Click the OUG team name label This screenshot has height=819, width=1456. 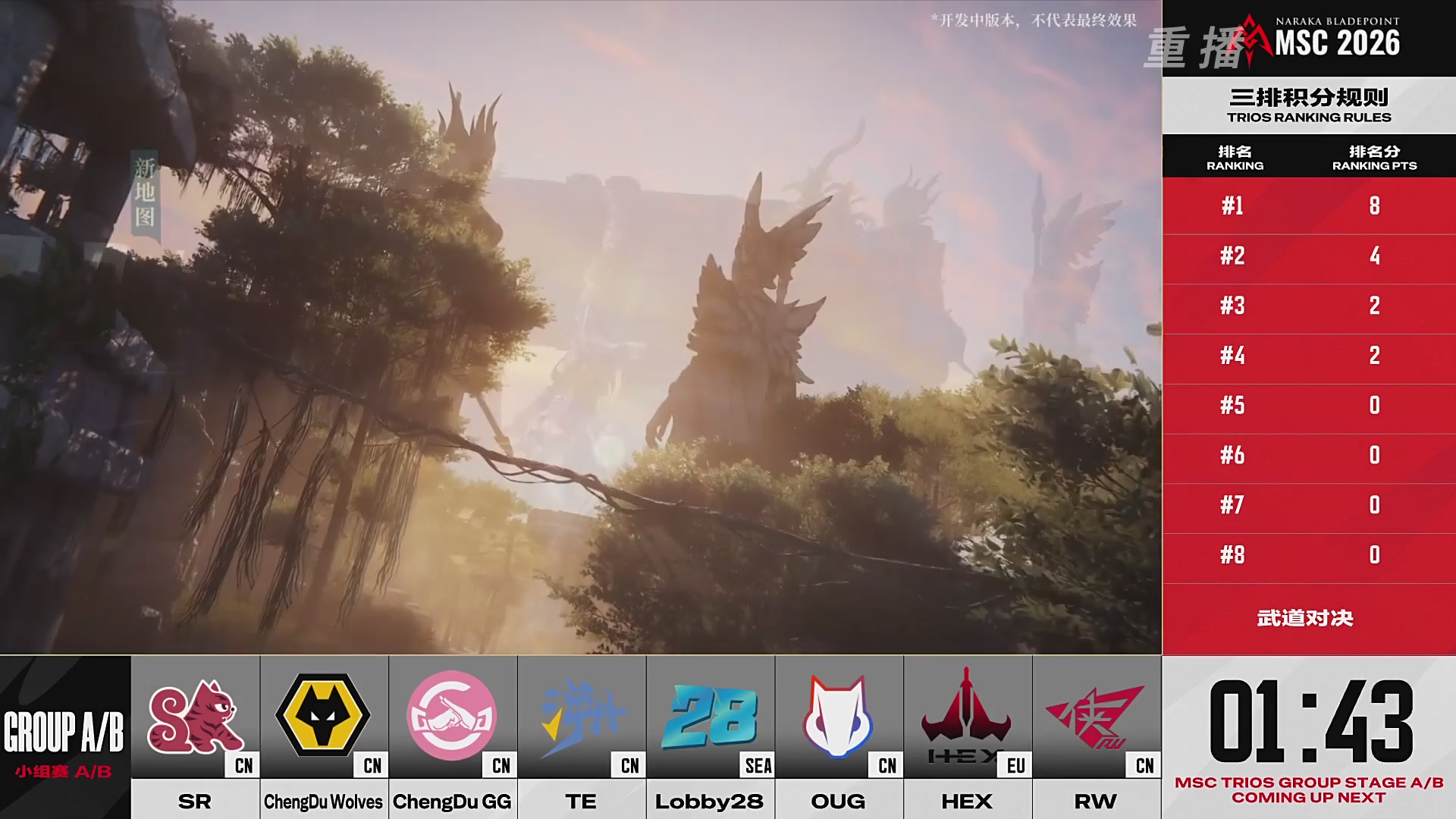[839, 801]
